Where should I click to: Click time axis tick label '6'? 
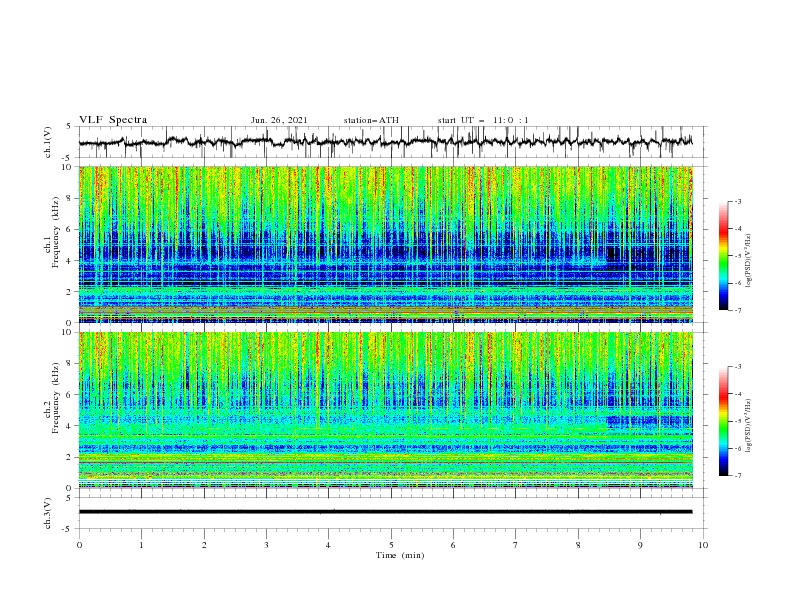point(453,545)
